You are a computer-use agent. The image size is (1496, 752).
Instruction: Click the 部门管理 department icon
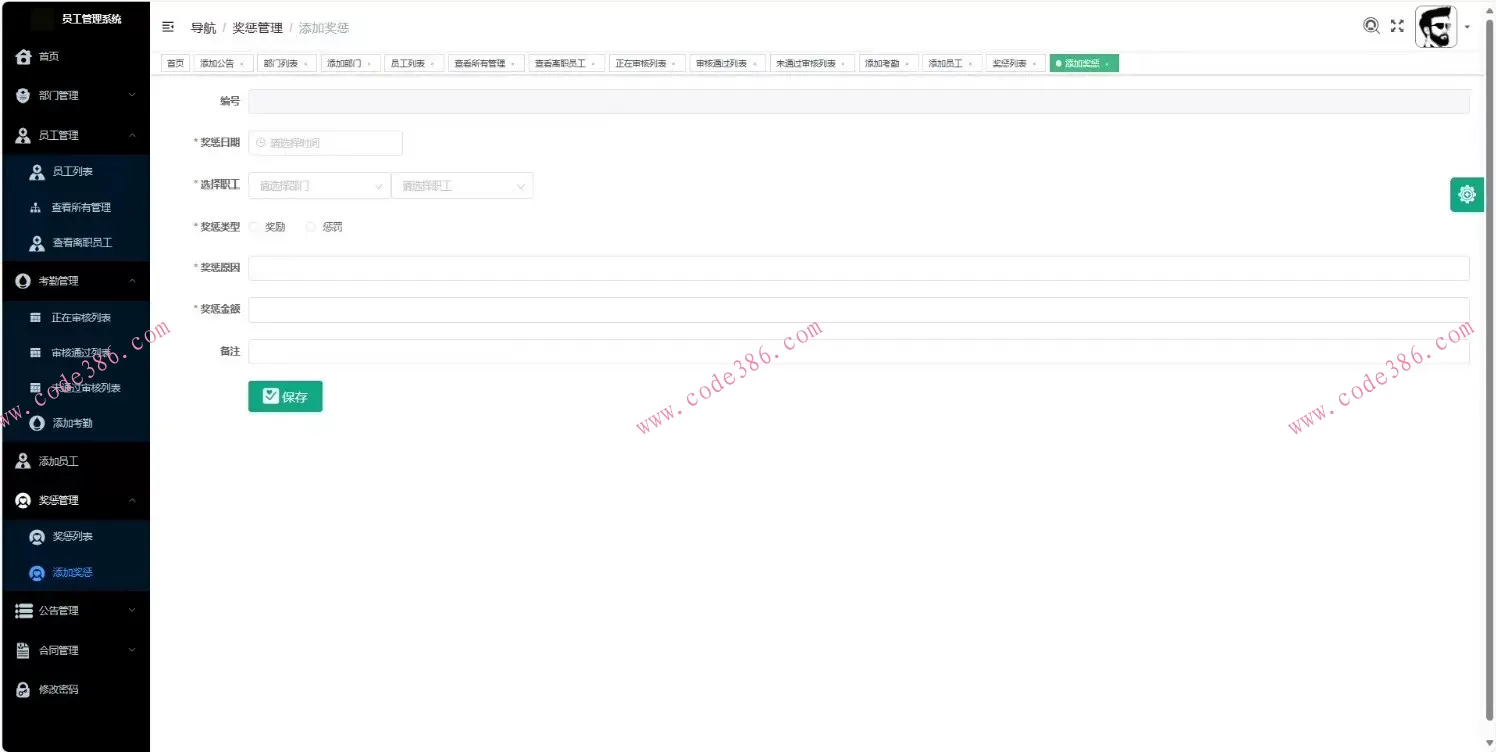click(24, 96)
